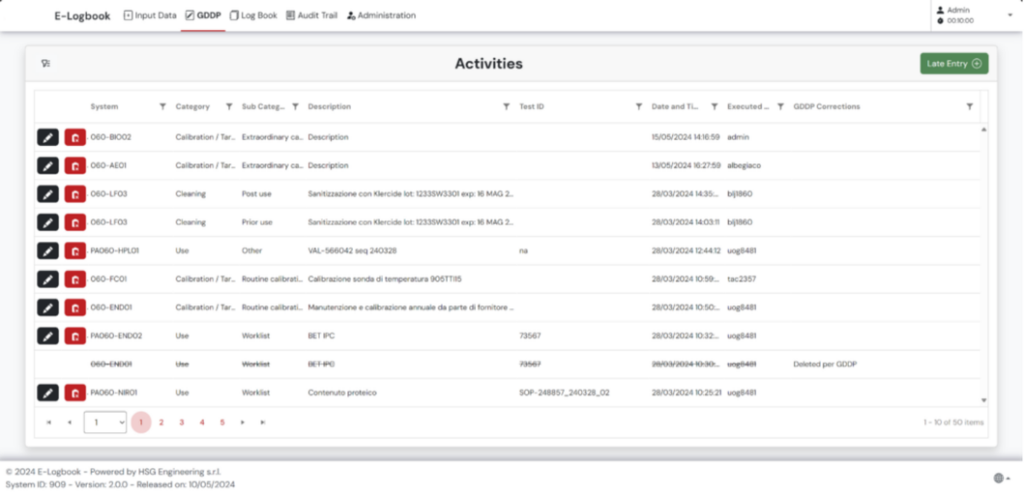Click the red delete icon for O60-FC01

click(x=75, y=279)
